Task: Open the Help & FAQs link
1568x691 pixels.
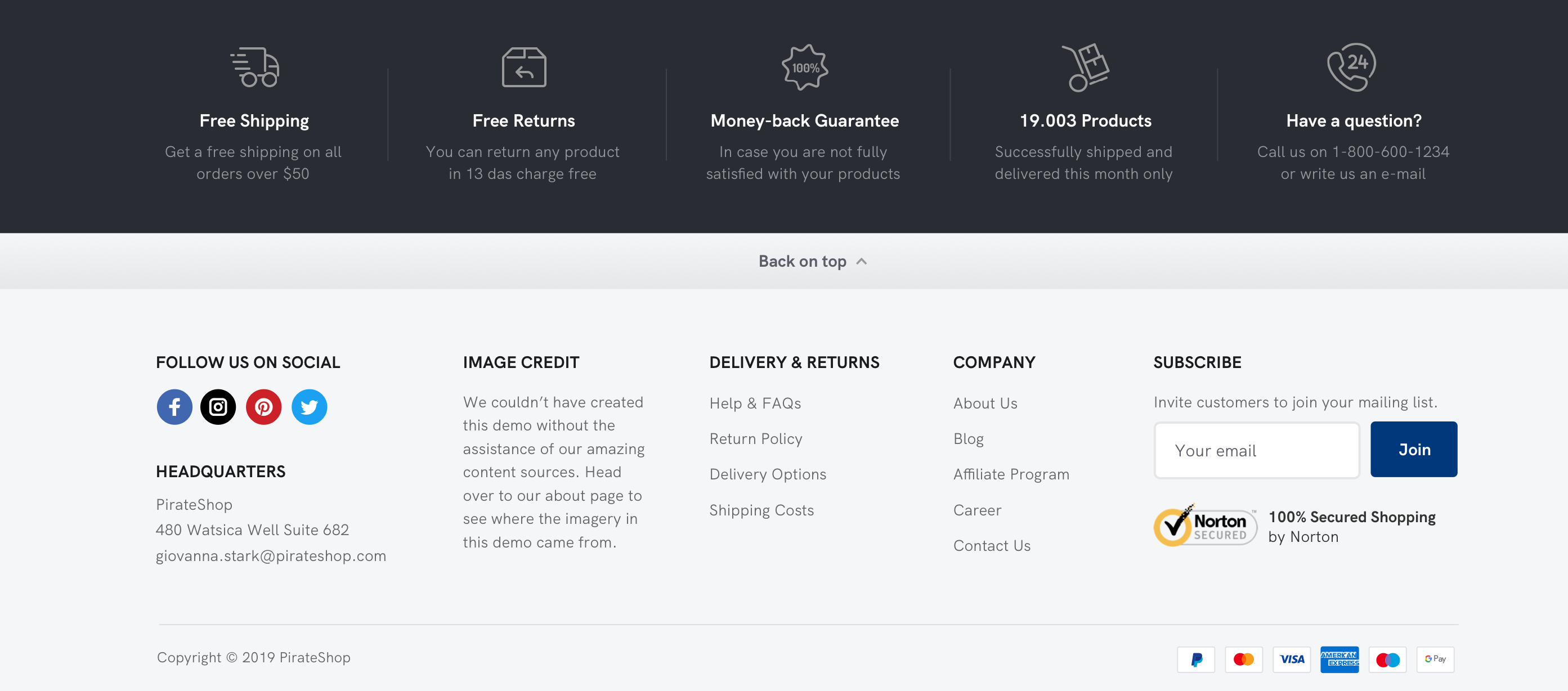Action: click(755, 403)
